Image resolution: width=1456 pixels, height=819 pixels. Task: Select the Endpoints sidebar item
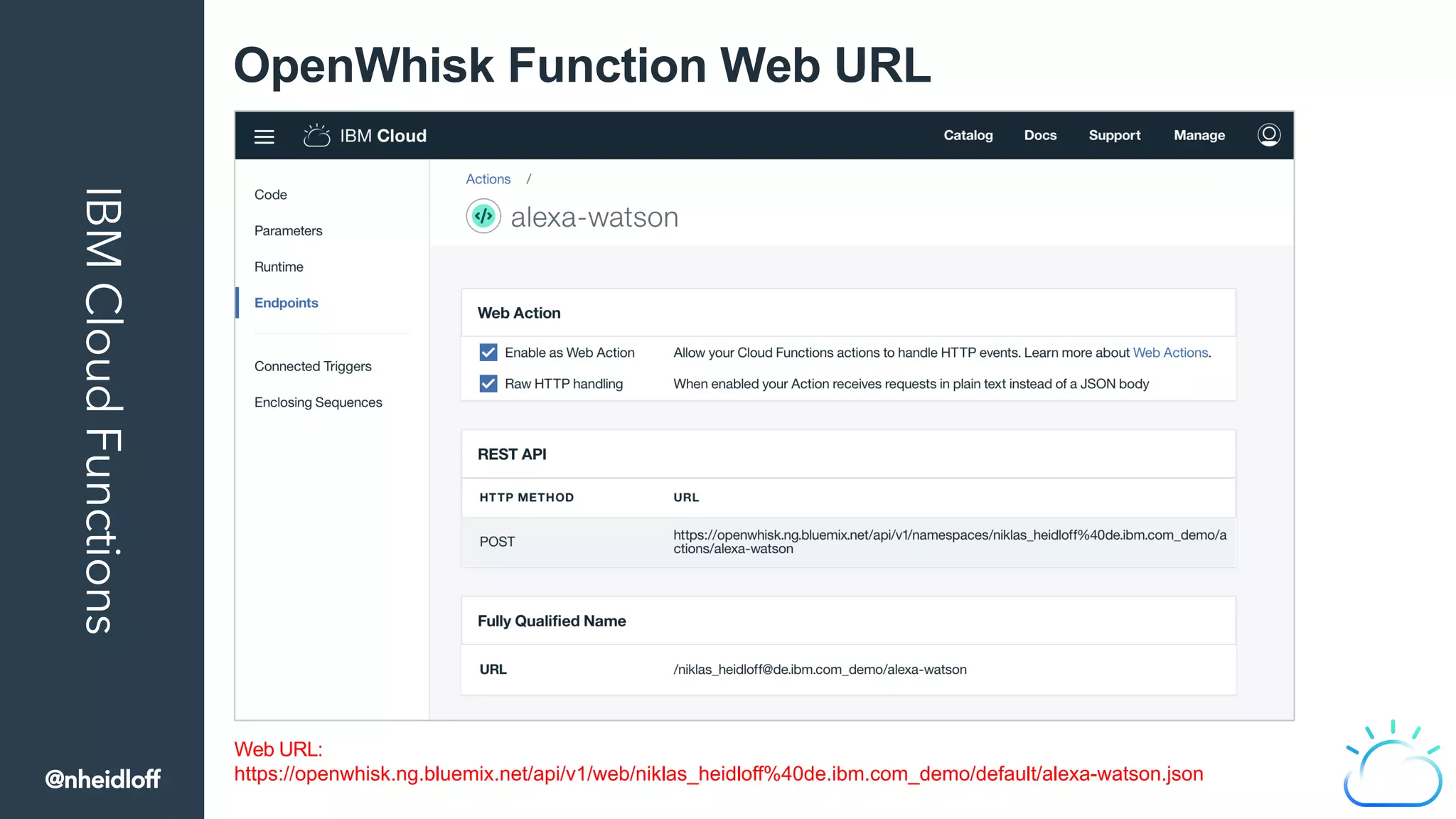286,303
